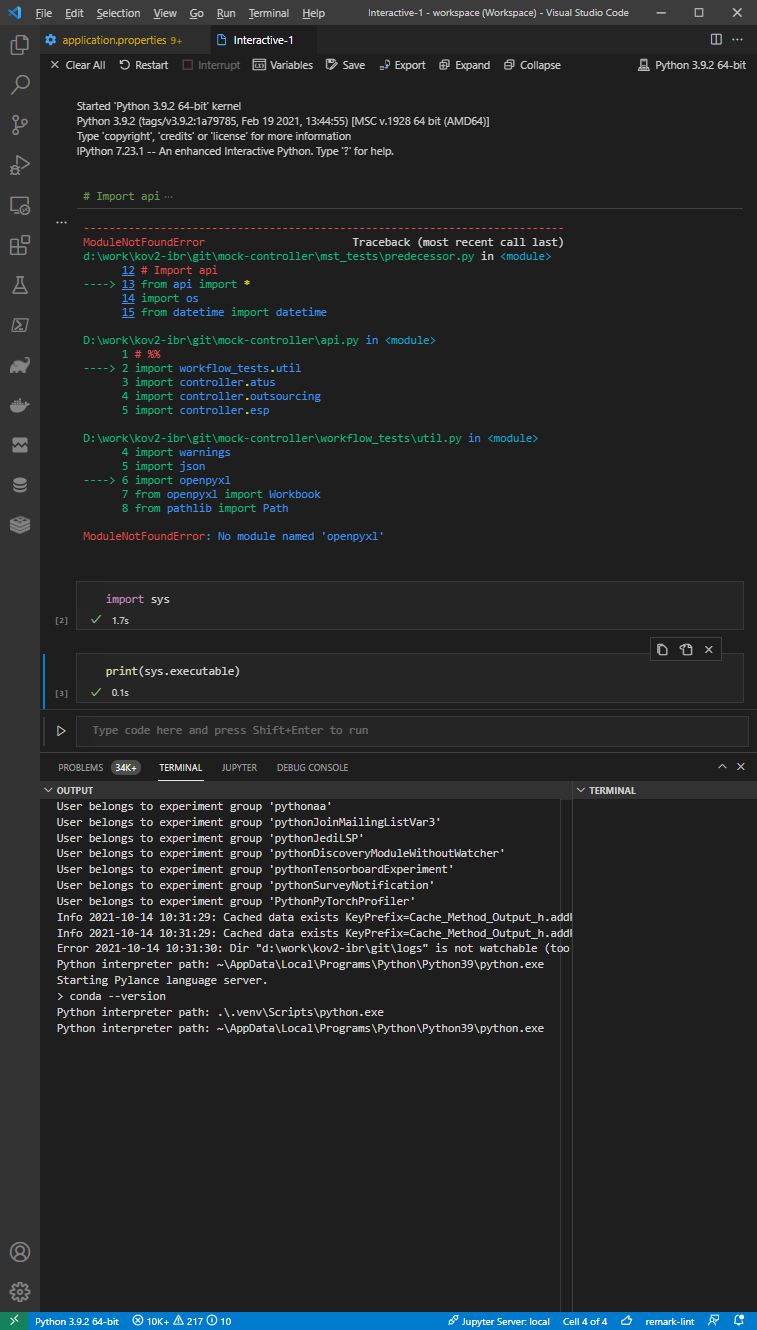Click the code input field
This screenshot has width=757, height=1330.
[x=412, y=731]
